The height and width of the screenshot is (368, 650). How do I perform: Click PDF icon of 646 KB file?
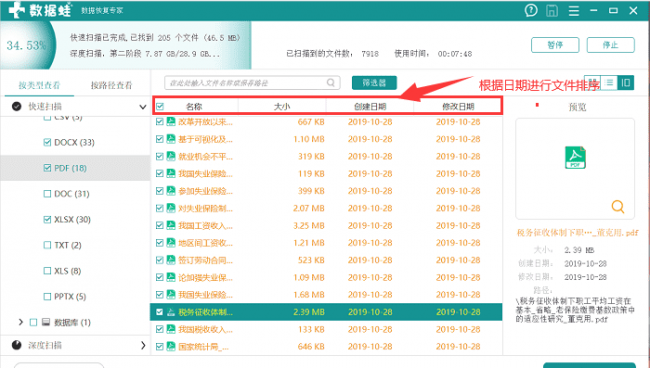coord(171,346)
